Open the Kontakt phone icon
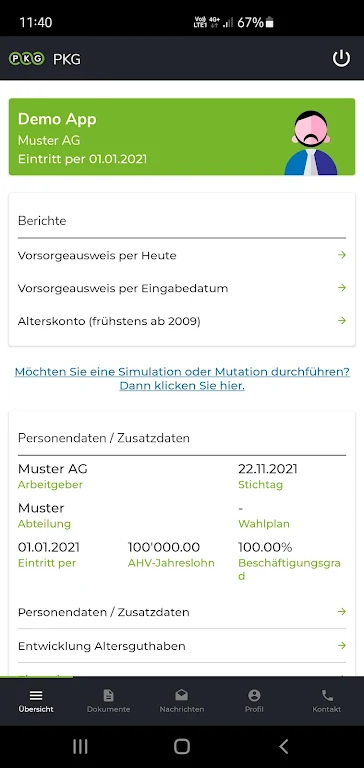The height and width of the screenshot is (768, 364). [327, 695]
